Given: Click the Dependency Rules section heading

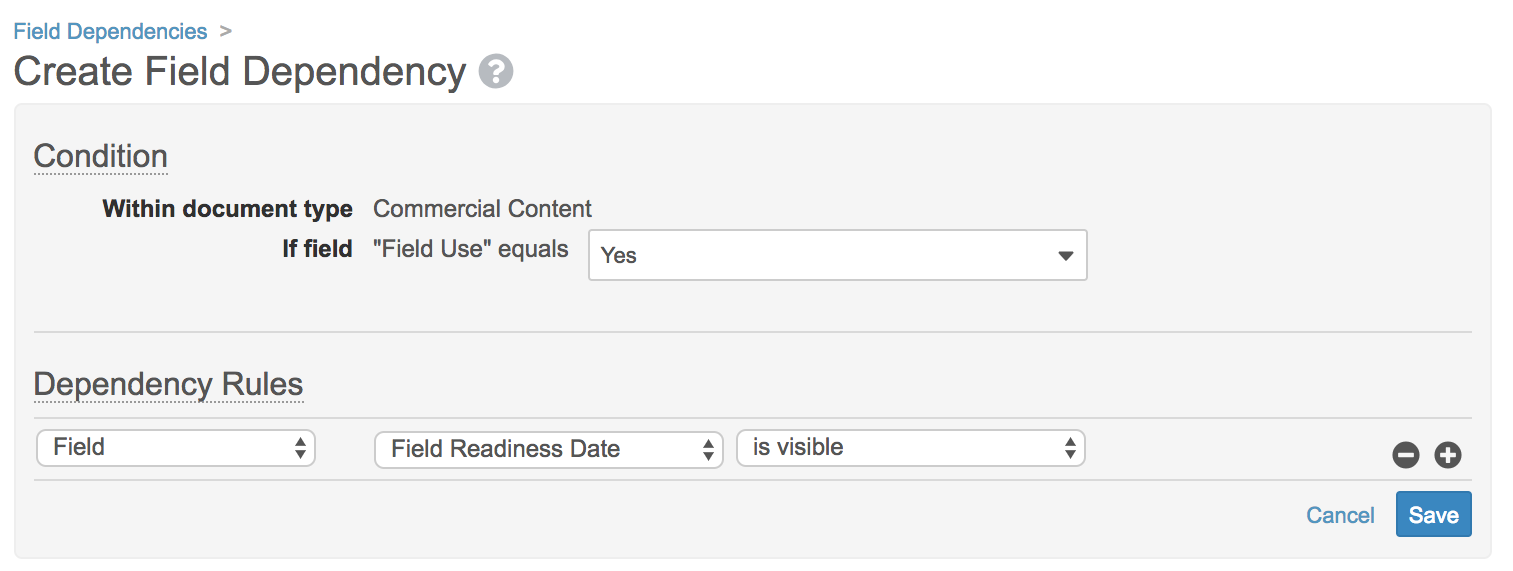Looking at the screenshot, I should (168, 385).
